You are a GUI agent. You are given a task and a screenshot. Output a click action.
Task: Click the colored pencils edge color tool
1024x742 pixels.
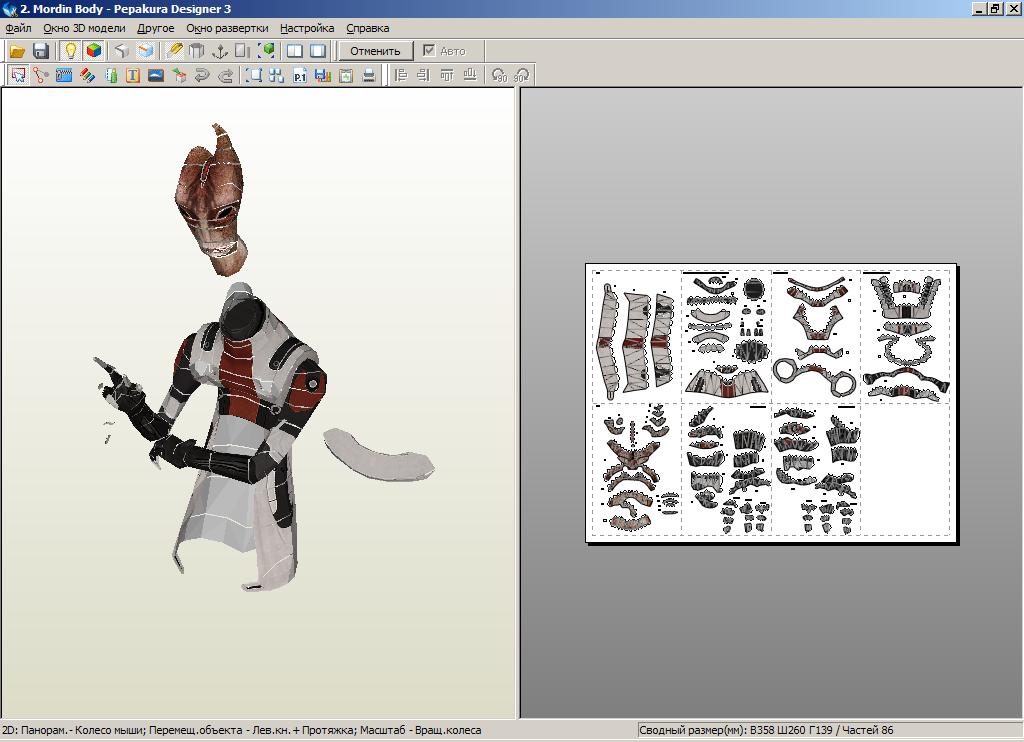(x=87, y=76)
